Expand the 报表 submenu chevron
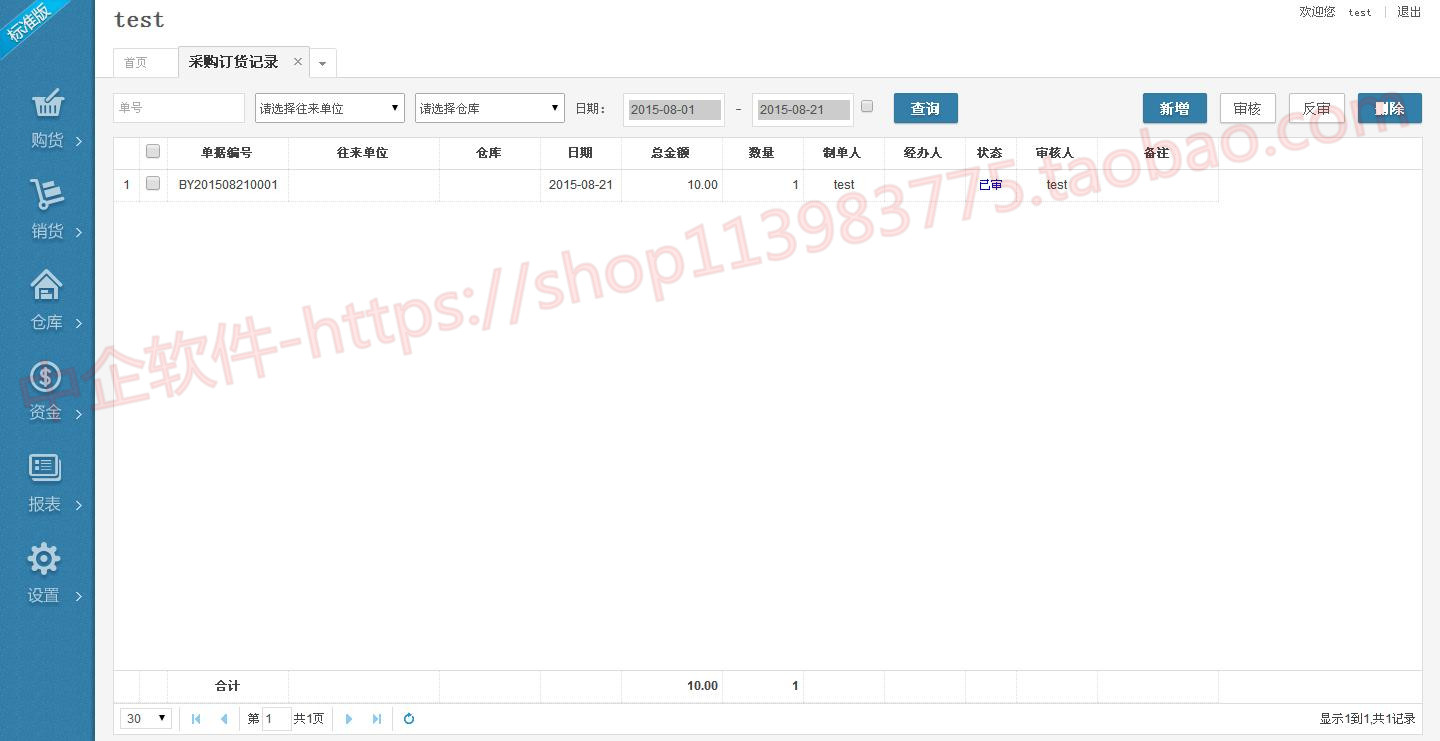1440x741 pixels. pos(79,505)
